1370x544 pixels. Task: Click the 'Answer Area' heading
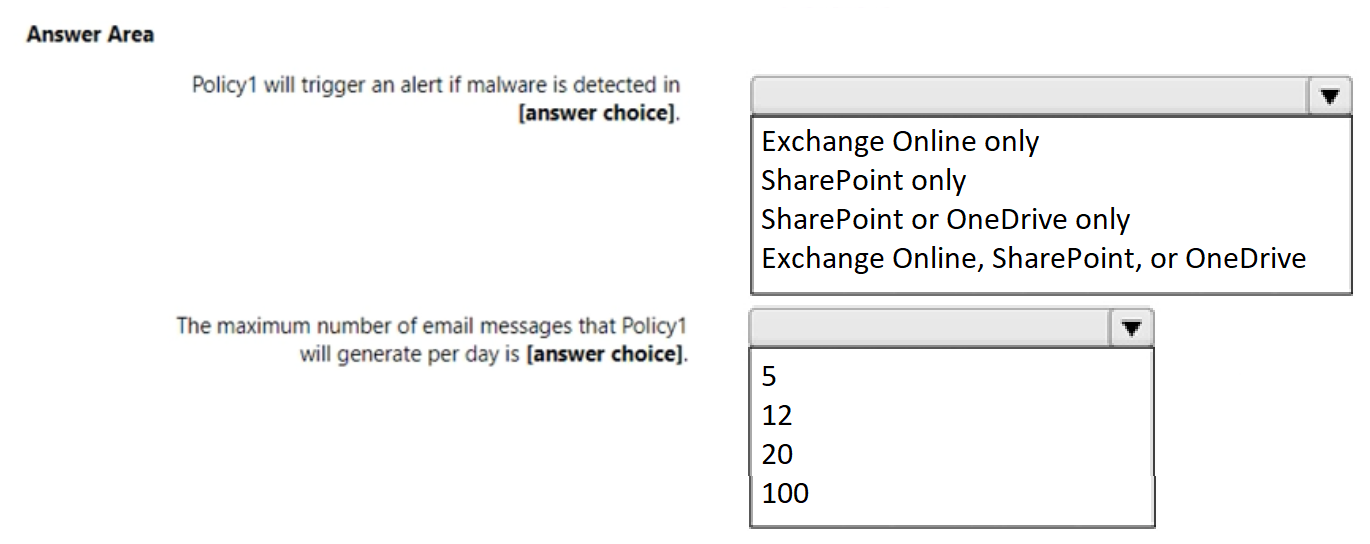point(90,35)
